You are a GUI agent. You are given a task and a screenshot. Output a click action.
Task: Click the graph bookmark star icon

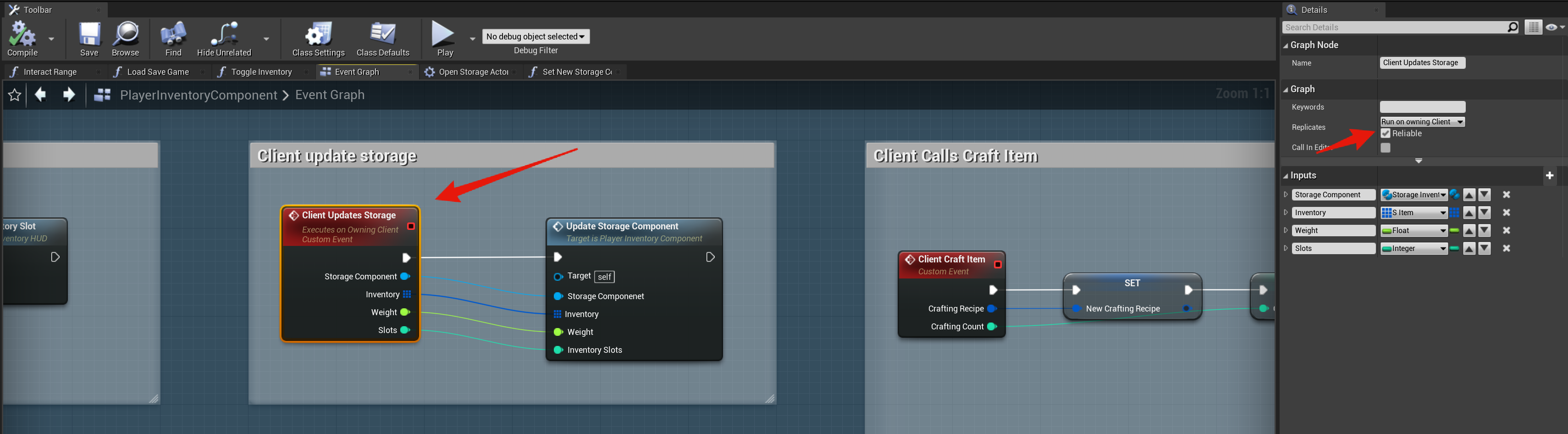tap(15, 95)
